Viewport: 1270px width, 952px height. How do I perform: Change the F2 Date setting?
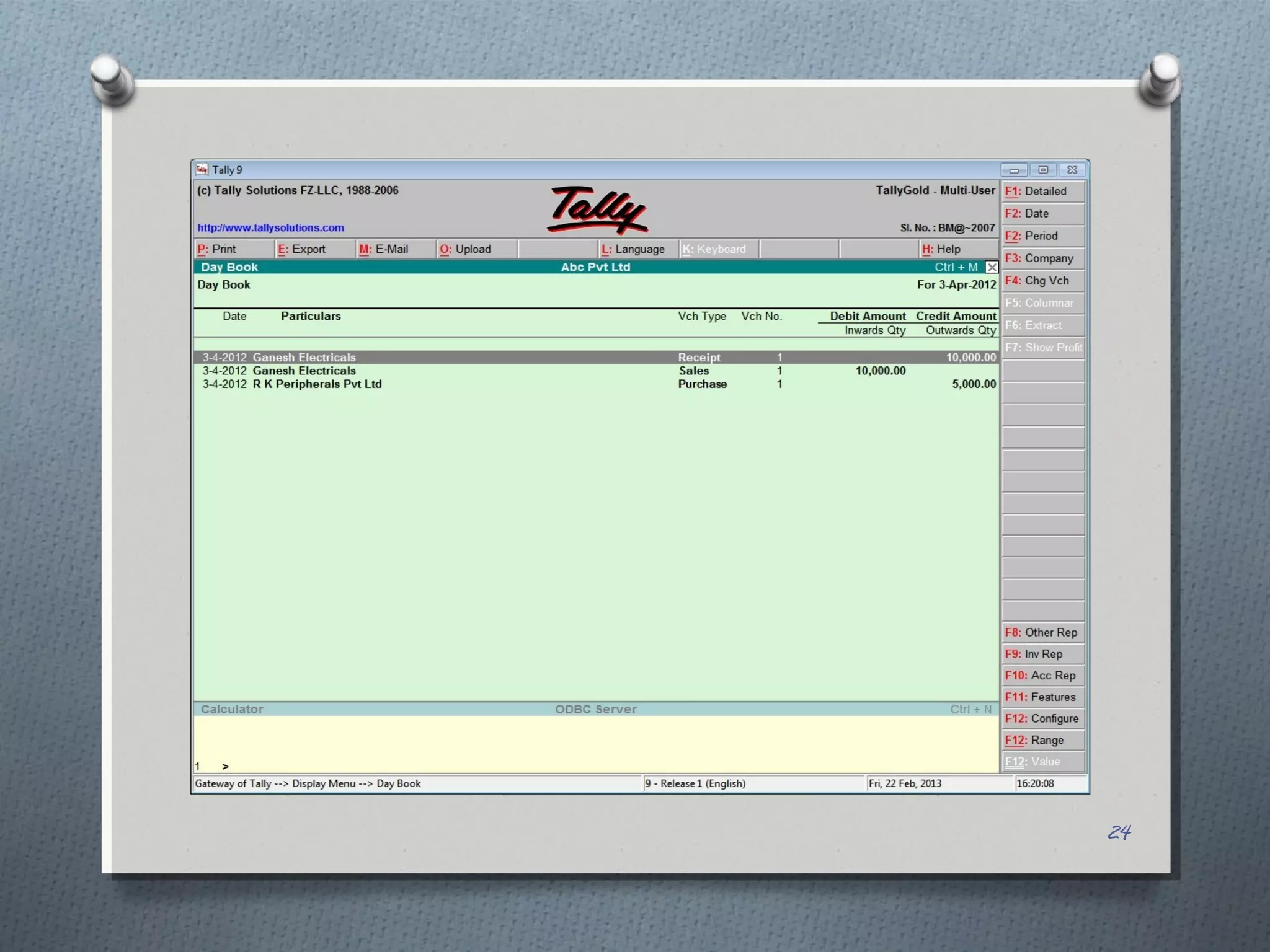coord(1043,214)
